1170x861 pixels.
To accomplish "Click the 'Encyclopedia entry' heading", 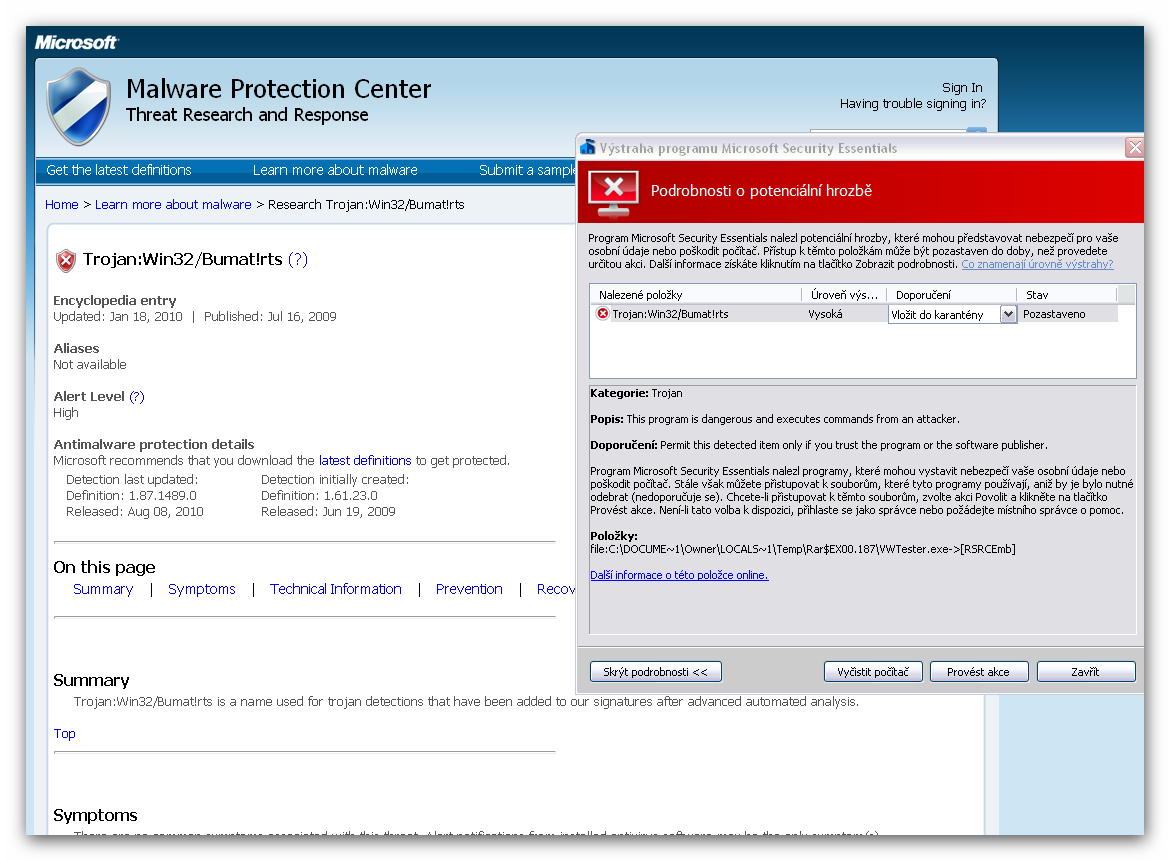I will (114, 300).
